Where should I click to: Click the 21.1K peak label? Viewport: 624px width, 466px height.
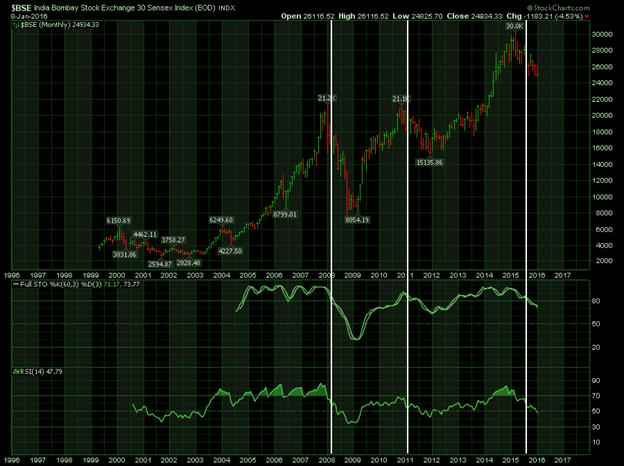coord(401,99)
